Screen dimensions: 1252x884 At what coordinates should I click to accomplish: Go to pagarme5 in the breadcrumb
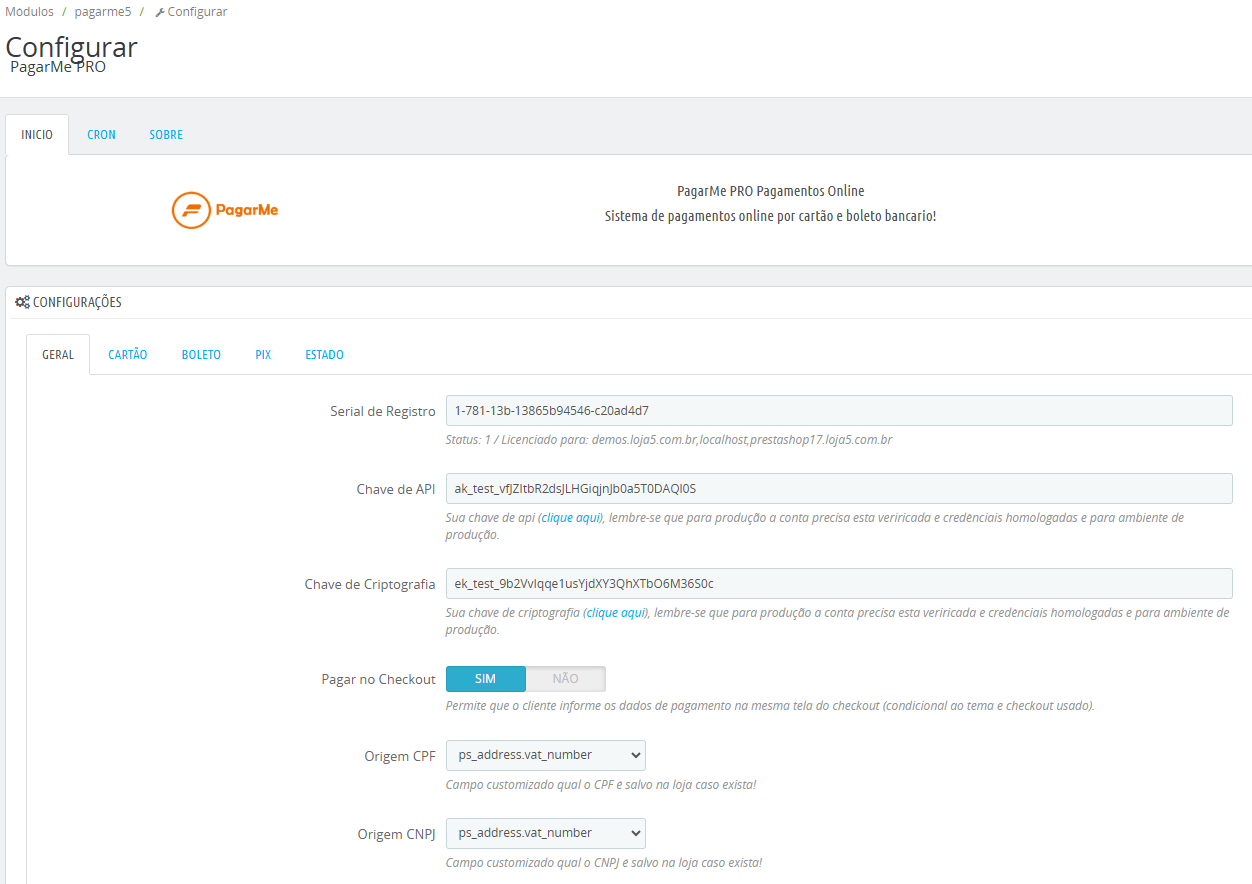[x=103, y=12]
